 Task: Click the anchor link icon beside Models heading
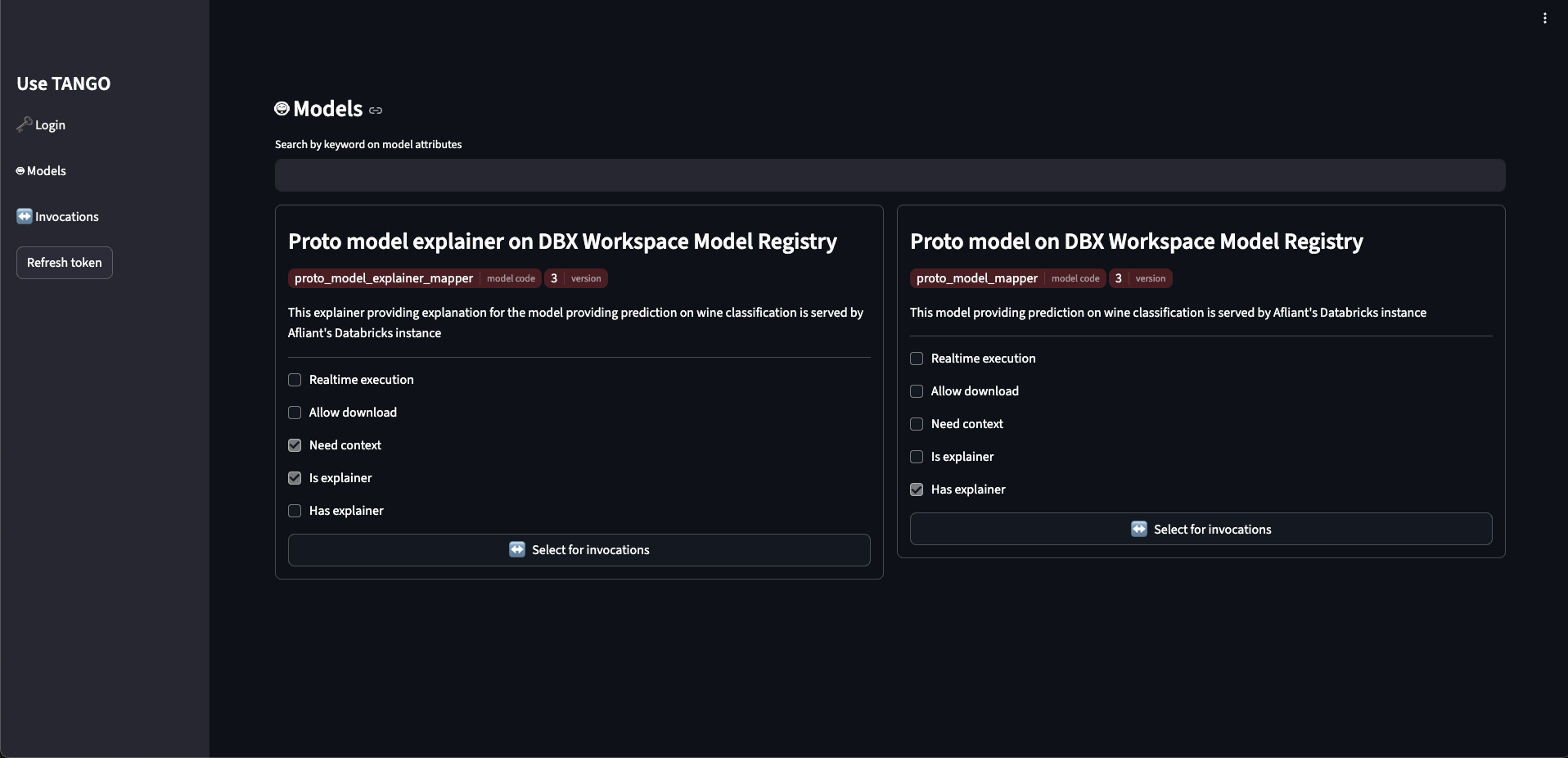[x=376, y=111]
